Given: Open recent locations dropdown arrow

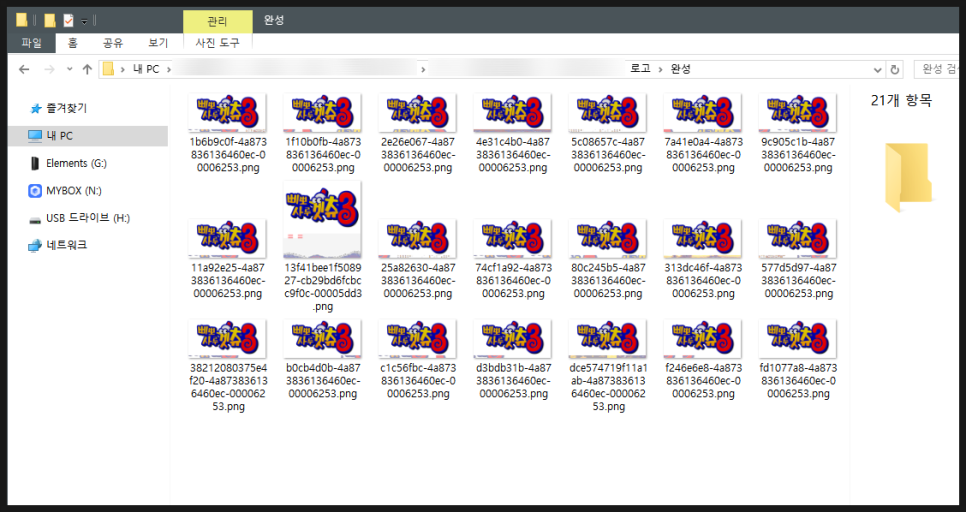Looking at the screenshot, I should click(x=70, y=69).
